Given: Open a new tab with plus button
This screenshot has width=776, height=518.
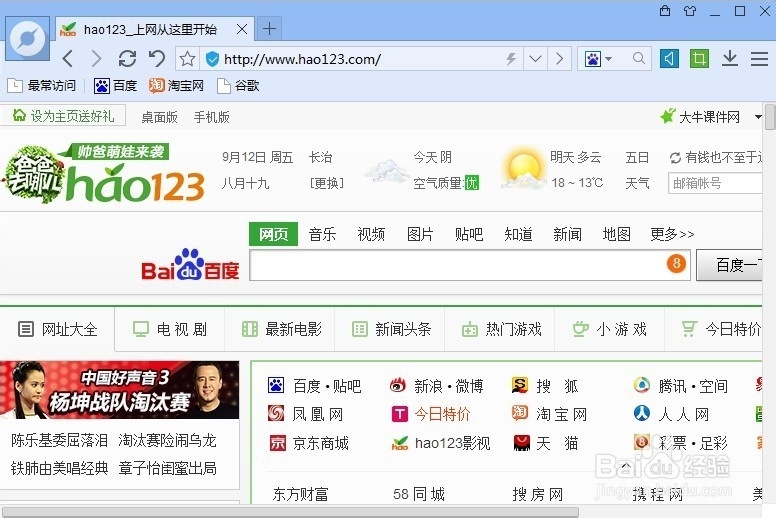Looking at the screenshot, I should click(269, 29).
